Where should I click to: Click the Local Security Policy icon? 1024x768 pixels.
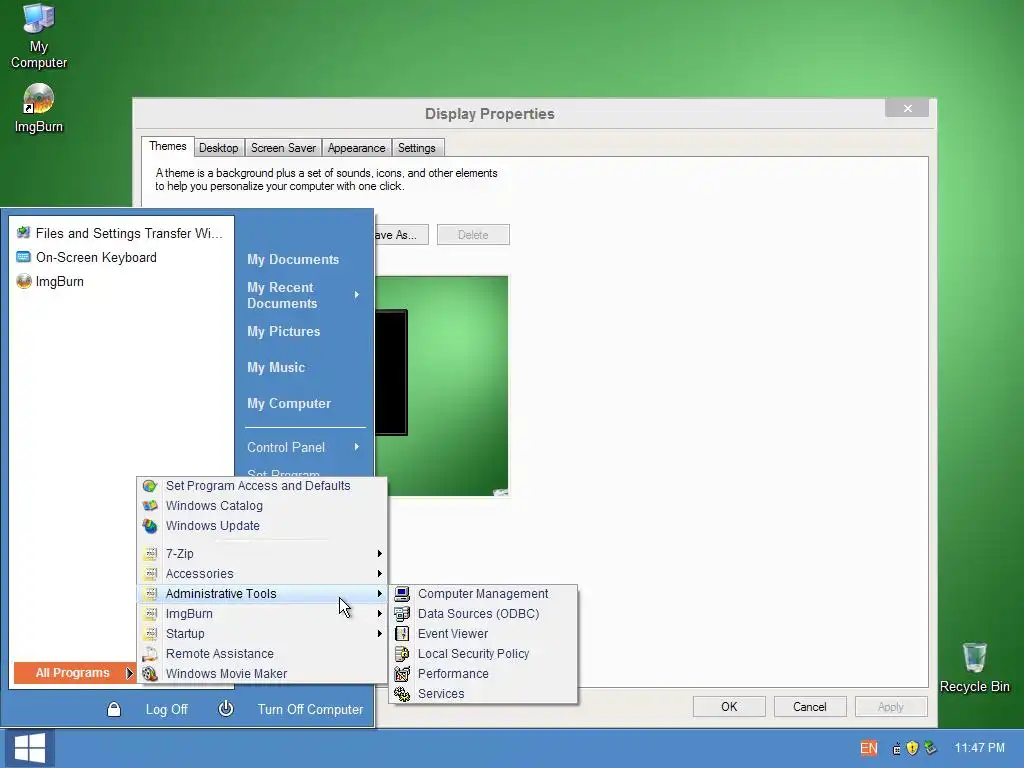tap(402, 654)
